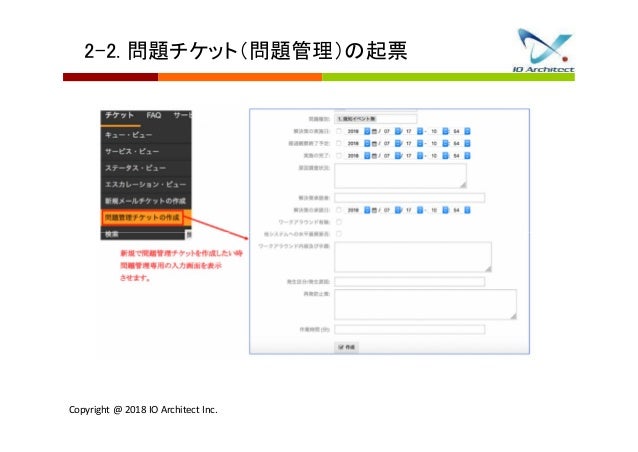This screenshot has height=452, width=638.
Task: Tick the 他システムへの水平展開要否 checkbox
Action: coord(339,234)
